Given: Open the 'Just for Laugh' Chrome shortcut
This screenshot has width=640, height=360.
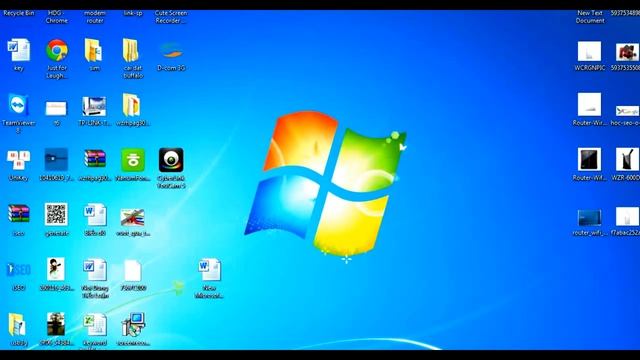Looking at the screenshot, I should tap(57, 50).
